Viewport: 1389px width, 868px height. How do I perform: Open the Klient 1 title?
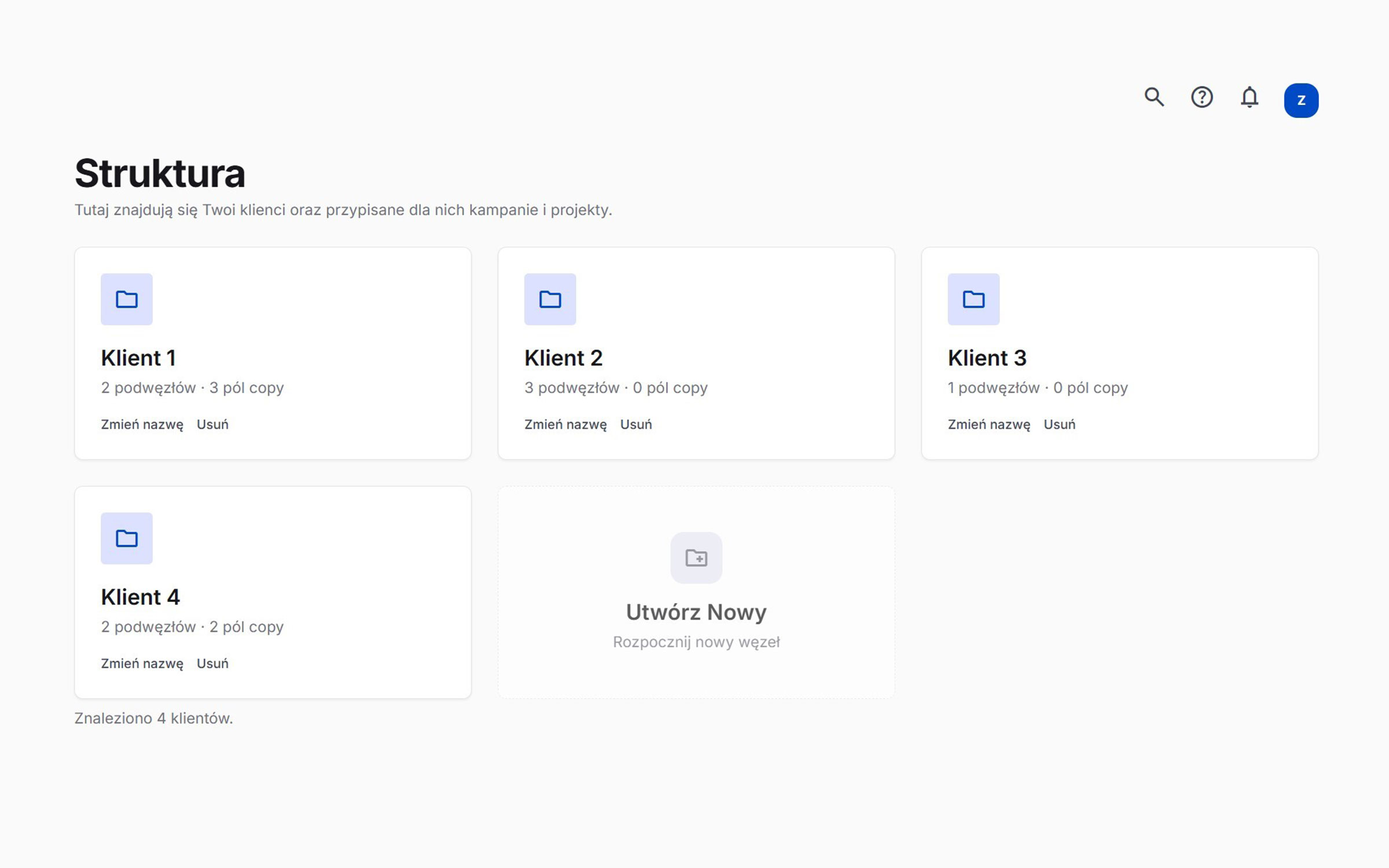coord(138,358)
